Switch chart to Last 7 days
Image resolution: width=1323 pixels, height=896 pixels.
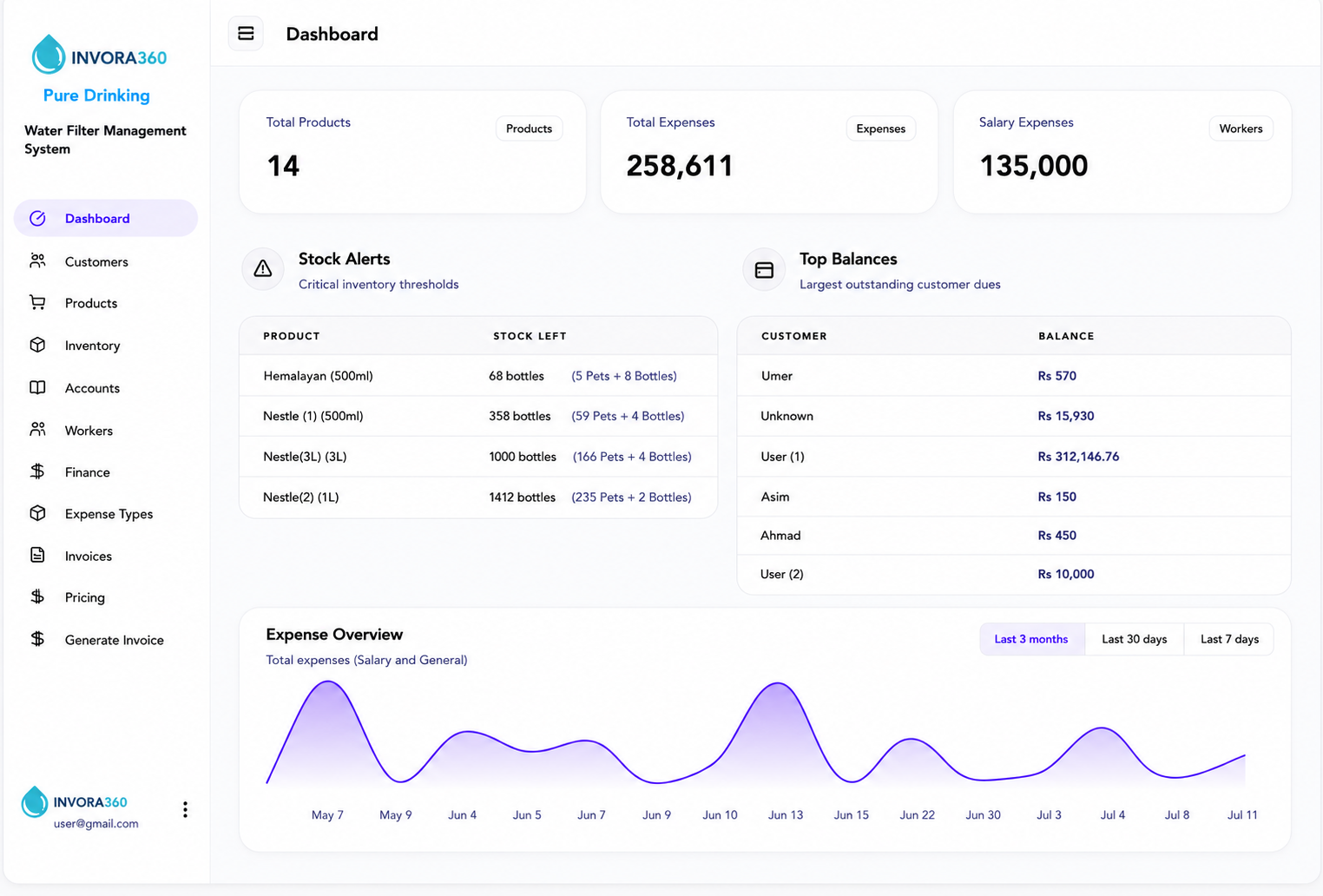point(1229,639)
